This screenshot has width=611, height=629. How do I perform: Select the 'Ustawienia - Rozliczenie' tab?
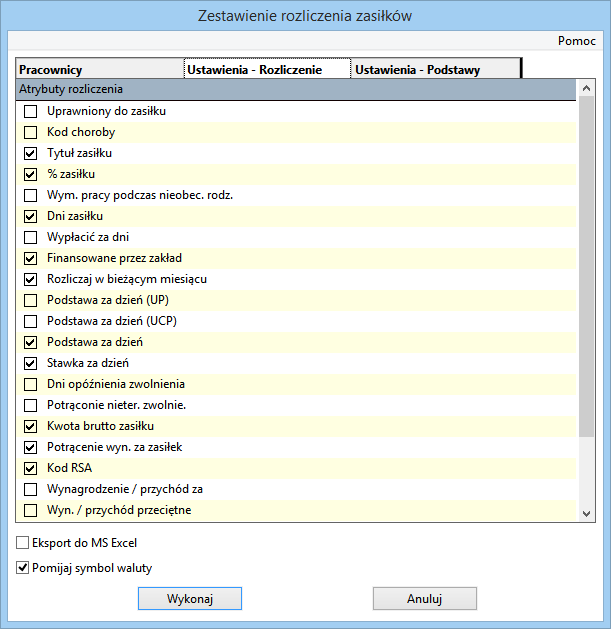[x=267, y=70]
